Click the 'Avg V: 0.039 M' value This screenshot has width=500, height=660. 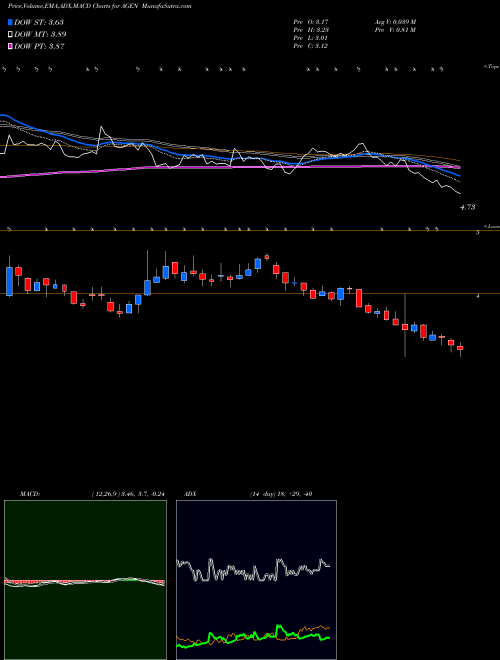click(x=396, y=21)
